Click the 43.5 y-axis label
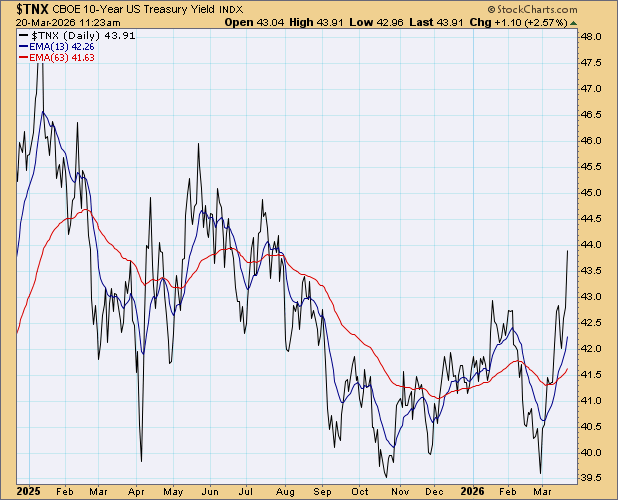 click(x=592, y=271)
